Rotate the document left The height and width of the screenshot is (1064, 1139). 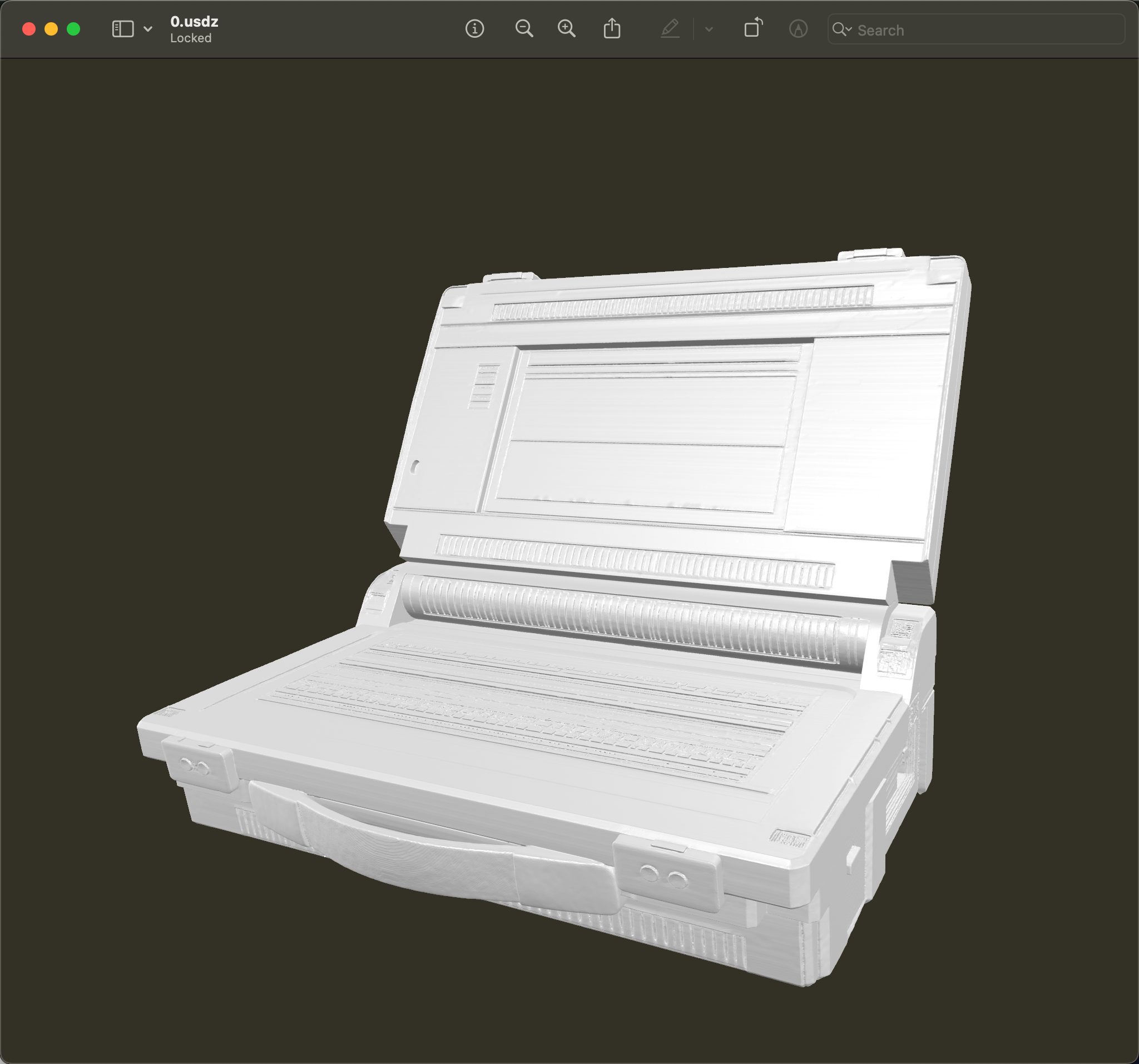(753, 29)
